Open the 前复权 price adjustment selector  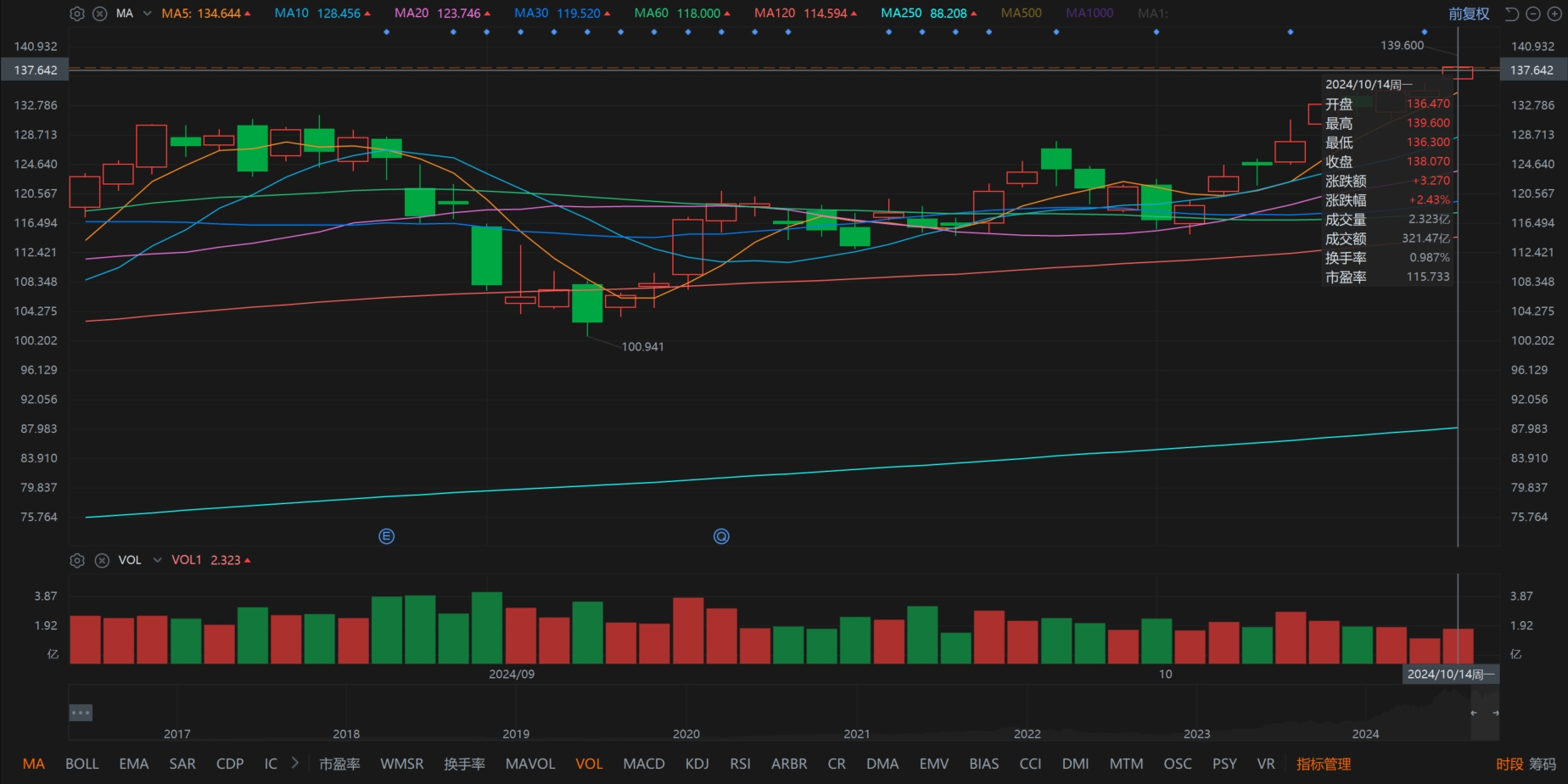click(x=1469, y=14)
